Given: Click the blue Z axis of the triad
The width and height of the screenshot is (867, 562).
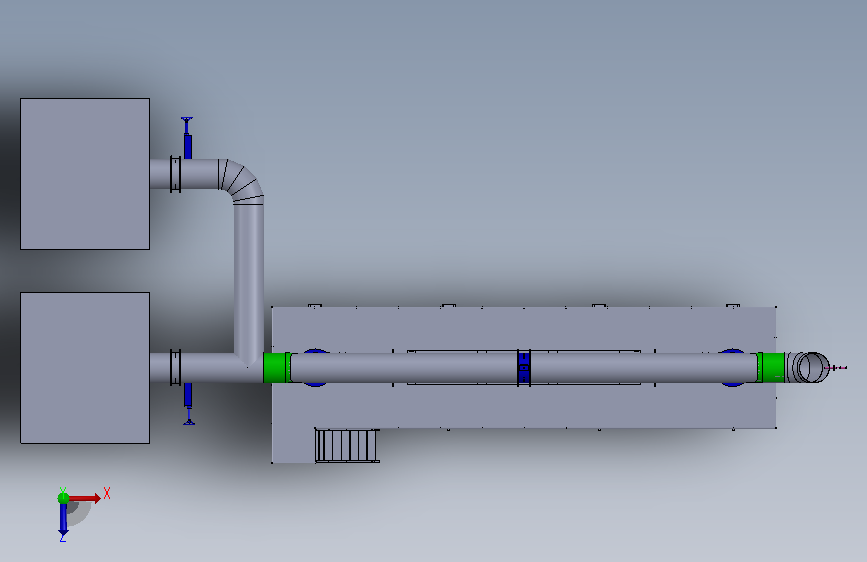Looking at the screenshot, I should [64, 520].
